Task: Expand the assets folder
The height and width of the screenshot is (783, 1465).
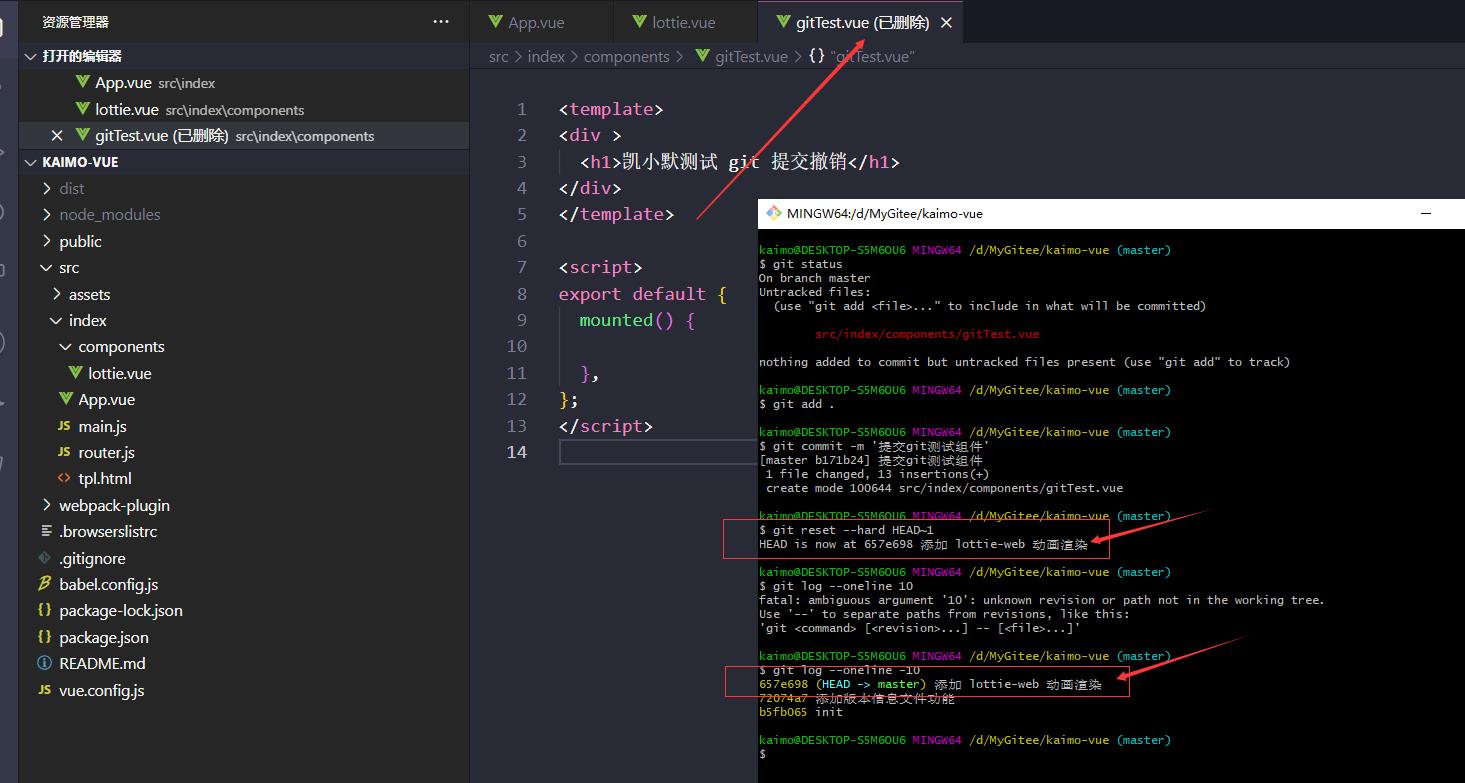Action: coord(244,294)
